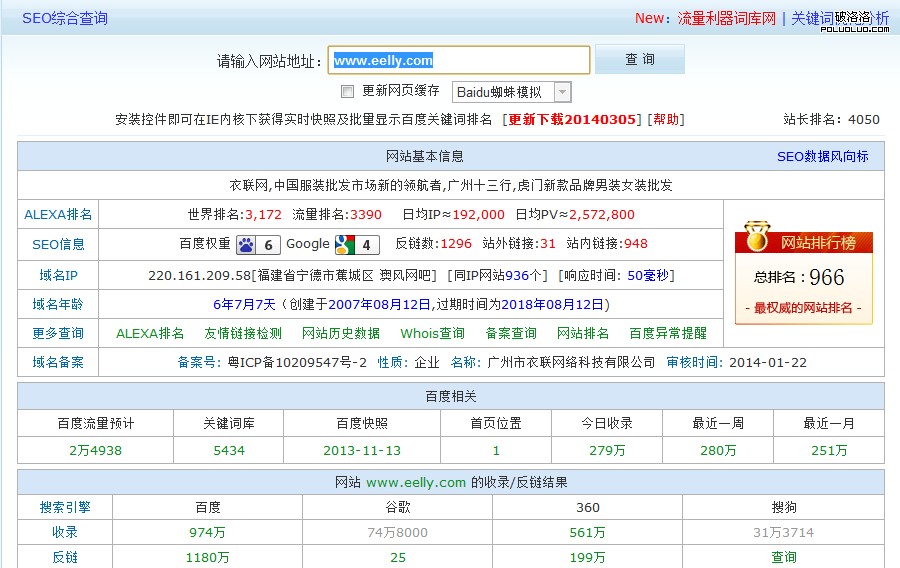Screen dimensions: 900x568
Task: Open the 流量利器词库网 link
Action: [x=727, y=18]
